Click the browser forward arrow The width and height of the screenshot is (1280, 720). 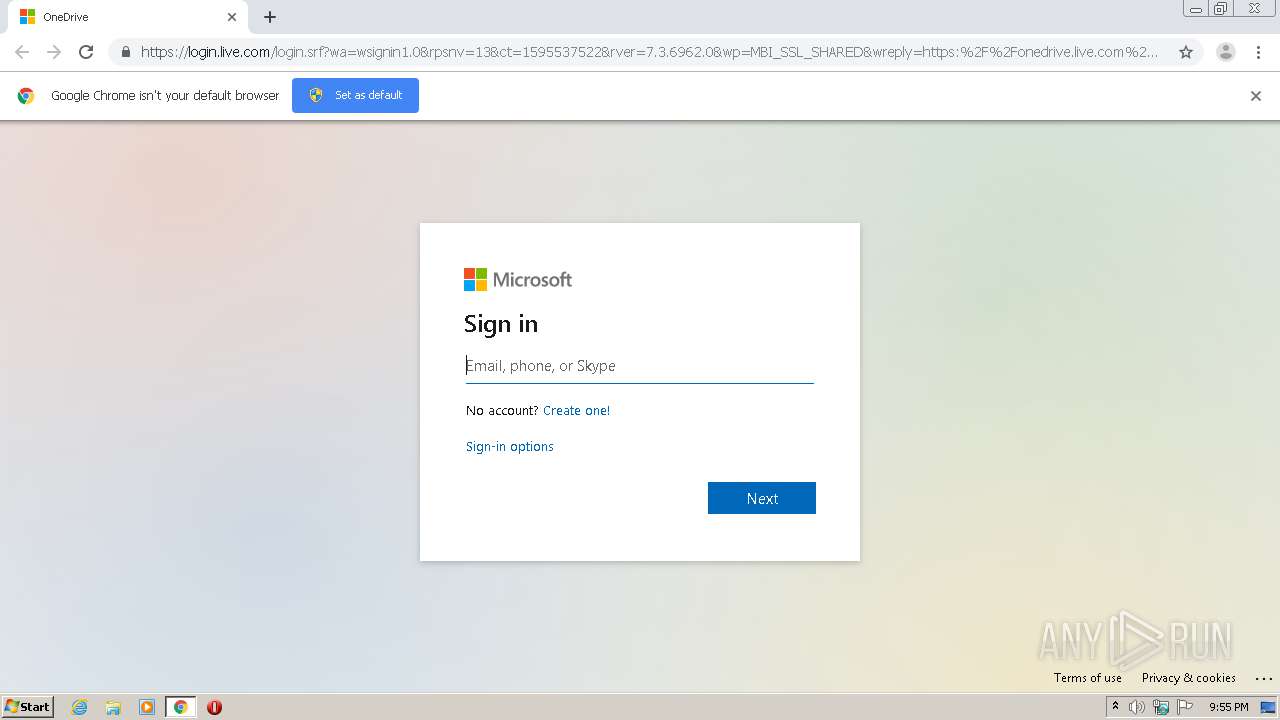[54, 52]
